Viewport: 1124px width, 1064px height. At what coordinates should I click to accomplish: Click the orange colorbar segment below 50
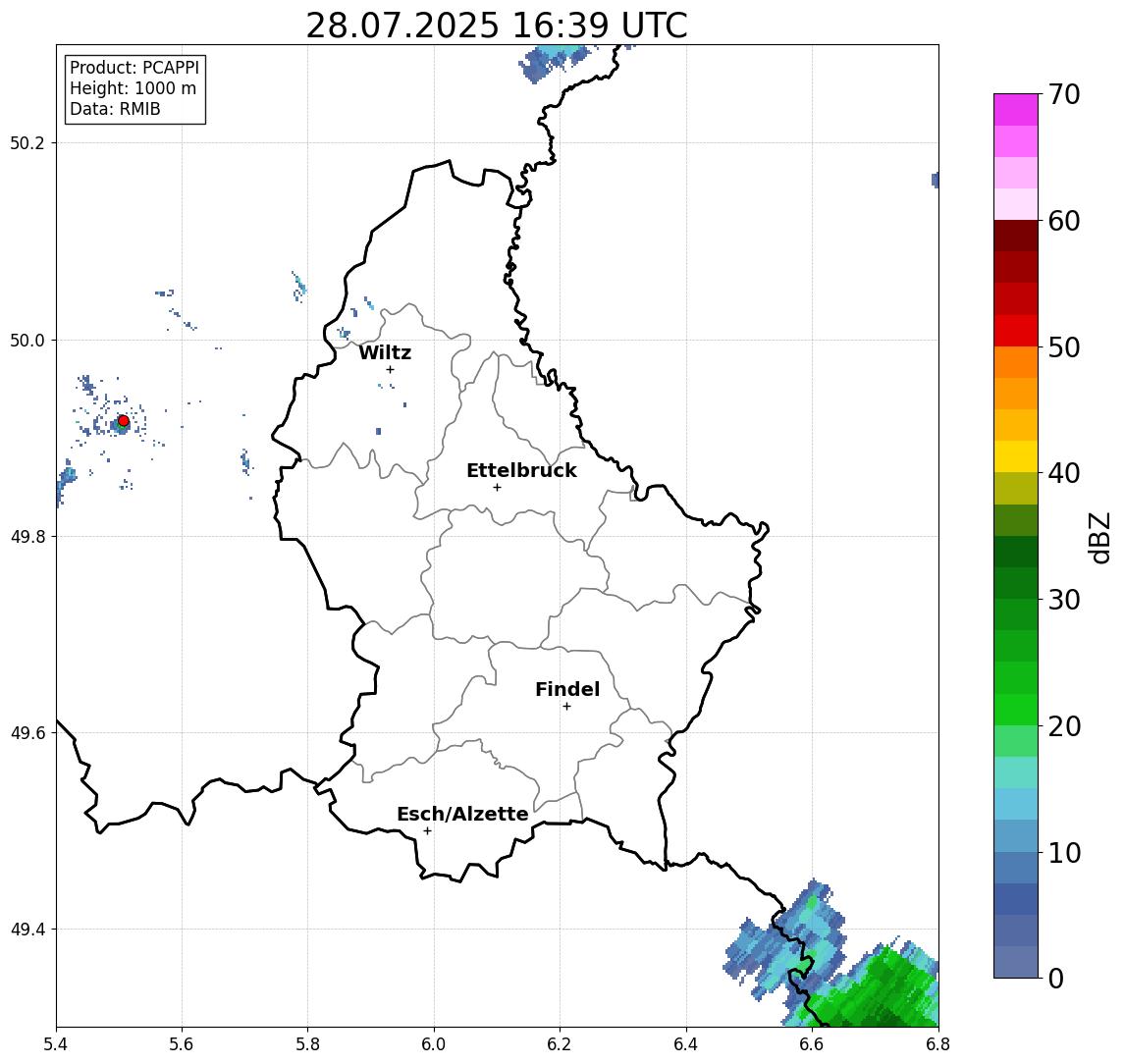point(1016,362)
